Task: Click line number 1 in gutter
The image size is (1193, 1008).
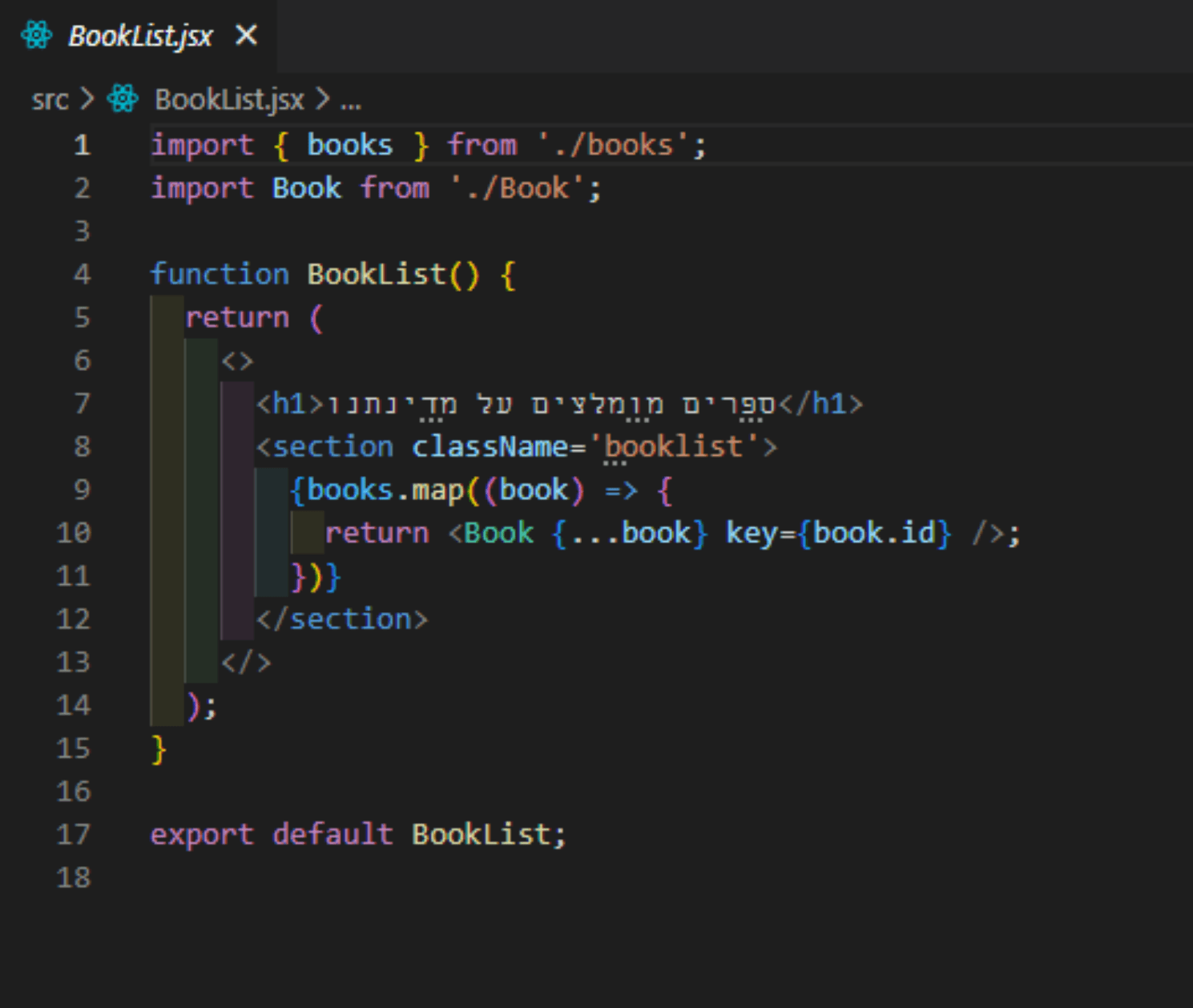Action: [x=82, y=145]
